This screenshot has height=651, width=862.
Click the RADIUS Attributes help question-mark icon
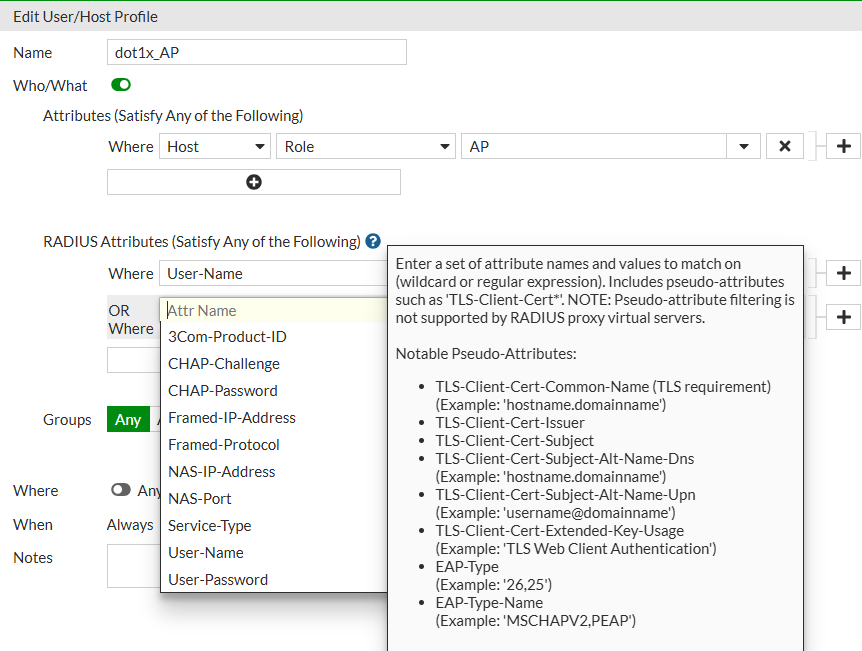(x=373, y=241)
